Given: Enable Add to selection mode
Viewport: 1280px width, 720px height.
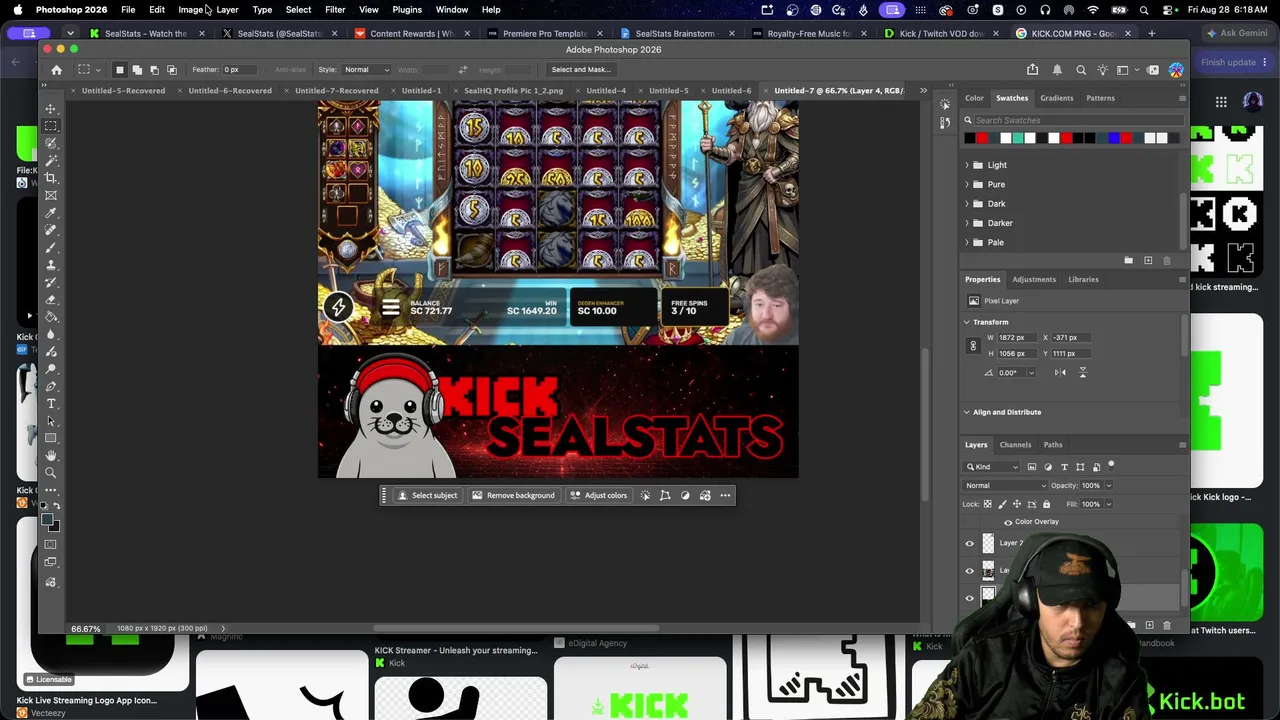Looking at the screenshot, I should pos(138,70).
